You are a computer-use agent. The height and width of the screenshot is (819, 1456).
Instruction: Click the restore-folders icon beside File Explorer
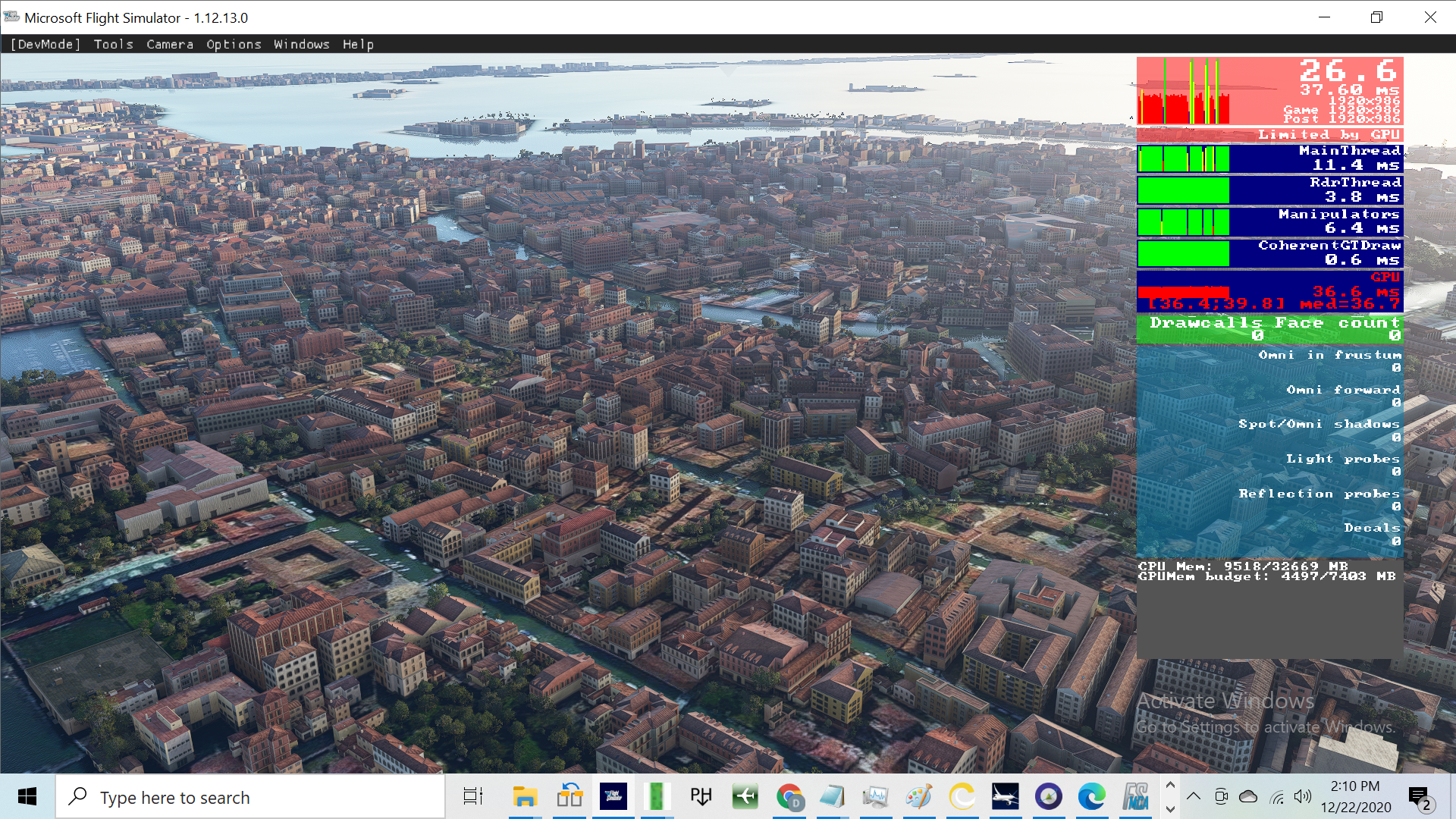(x=570, y=797)
